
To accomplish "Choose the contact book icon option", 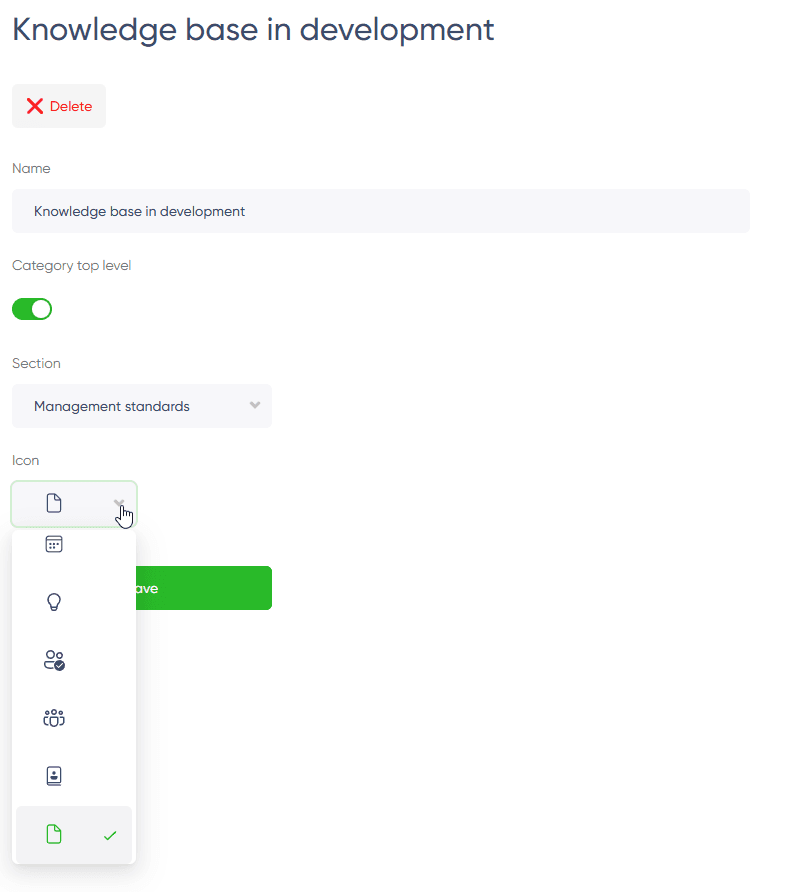I will tap(54, 776).
